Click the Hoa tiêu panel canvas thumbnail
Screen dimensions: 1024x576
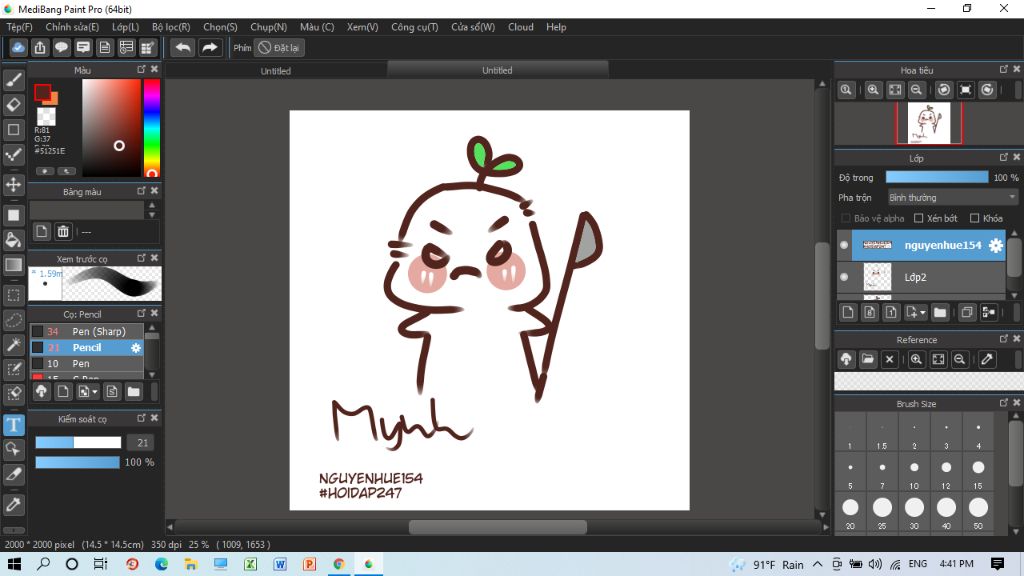pyautogui.click(x=929, y=123)
